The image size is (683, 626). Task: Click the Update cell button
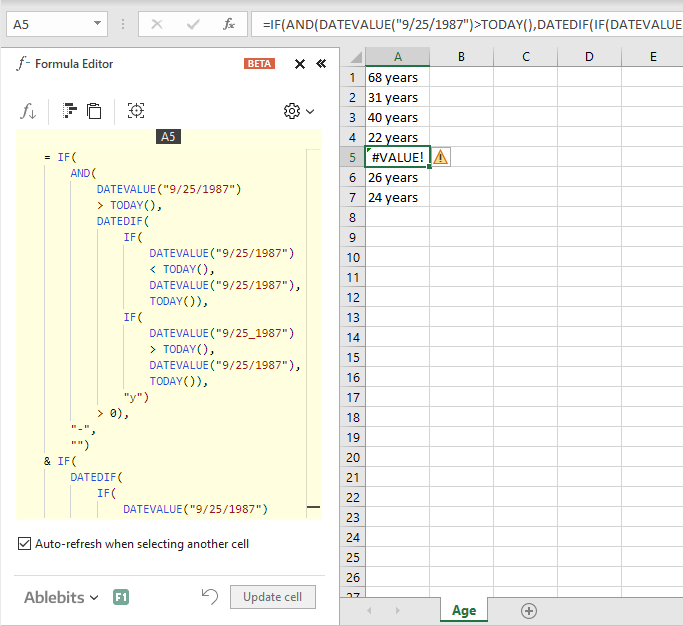[x=273, y=597]
